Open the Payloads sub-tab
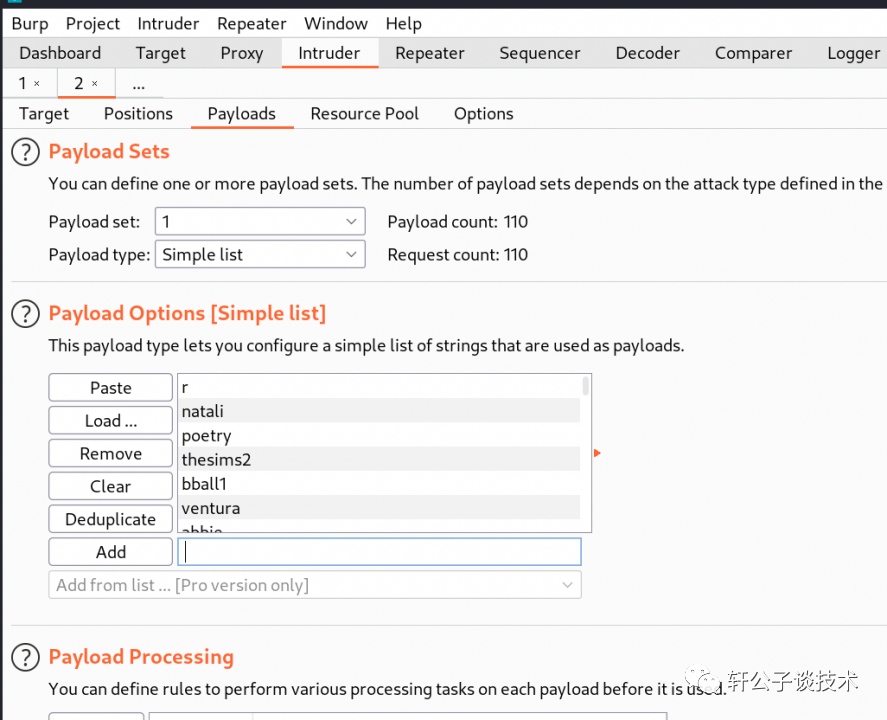This screenshot has height=720, width=887. pos(242,114)
